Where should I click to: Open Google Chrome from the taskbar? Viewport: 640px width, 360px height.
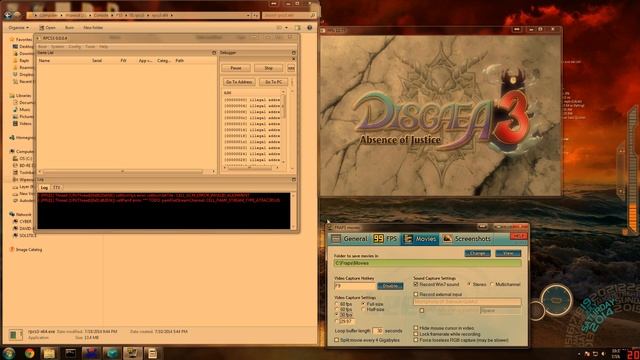29,353
